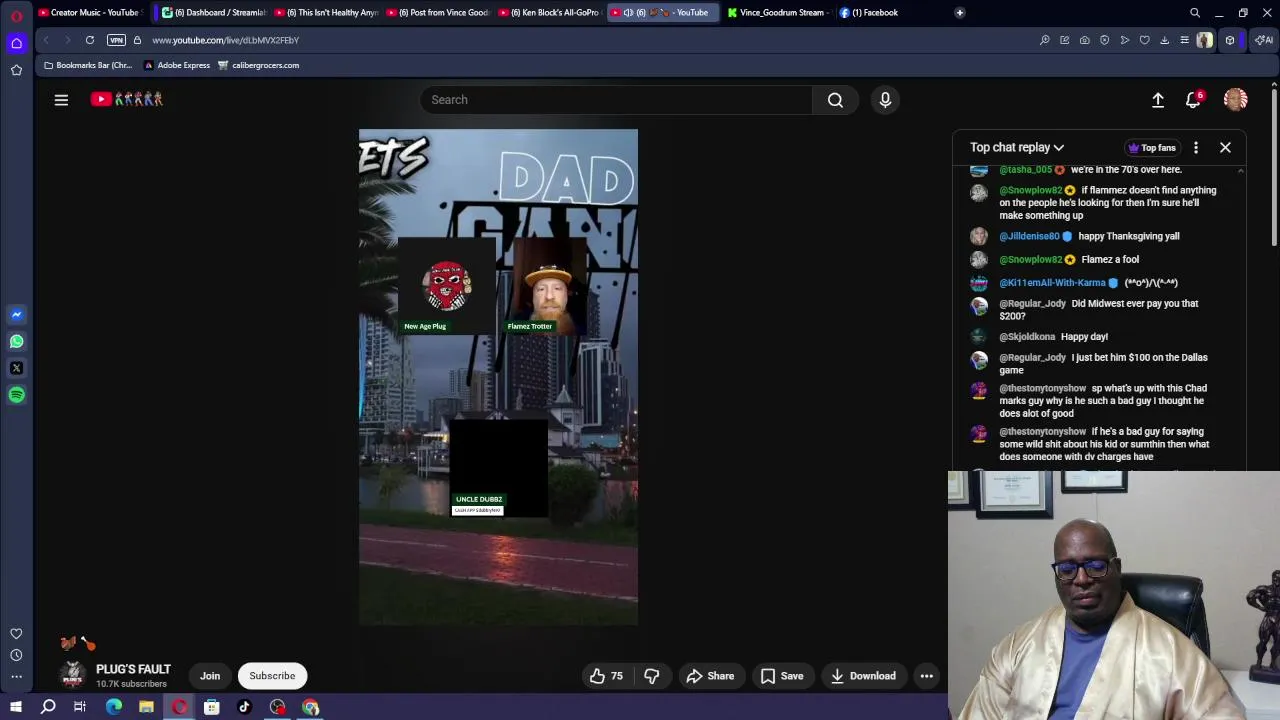Image resolution: width=1280 pixels, height=720 pixels.
Task: Switch to Creator Music YouTube tab
Action: 88,13
